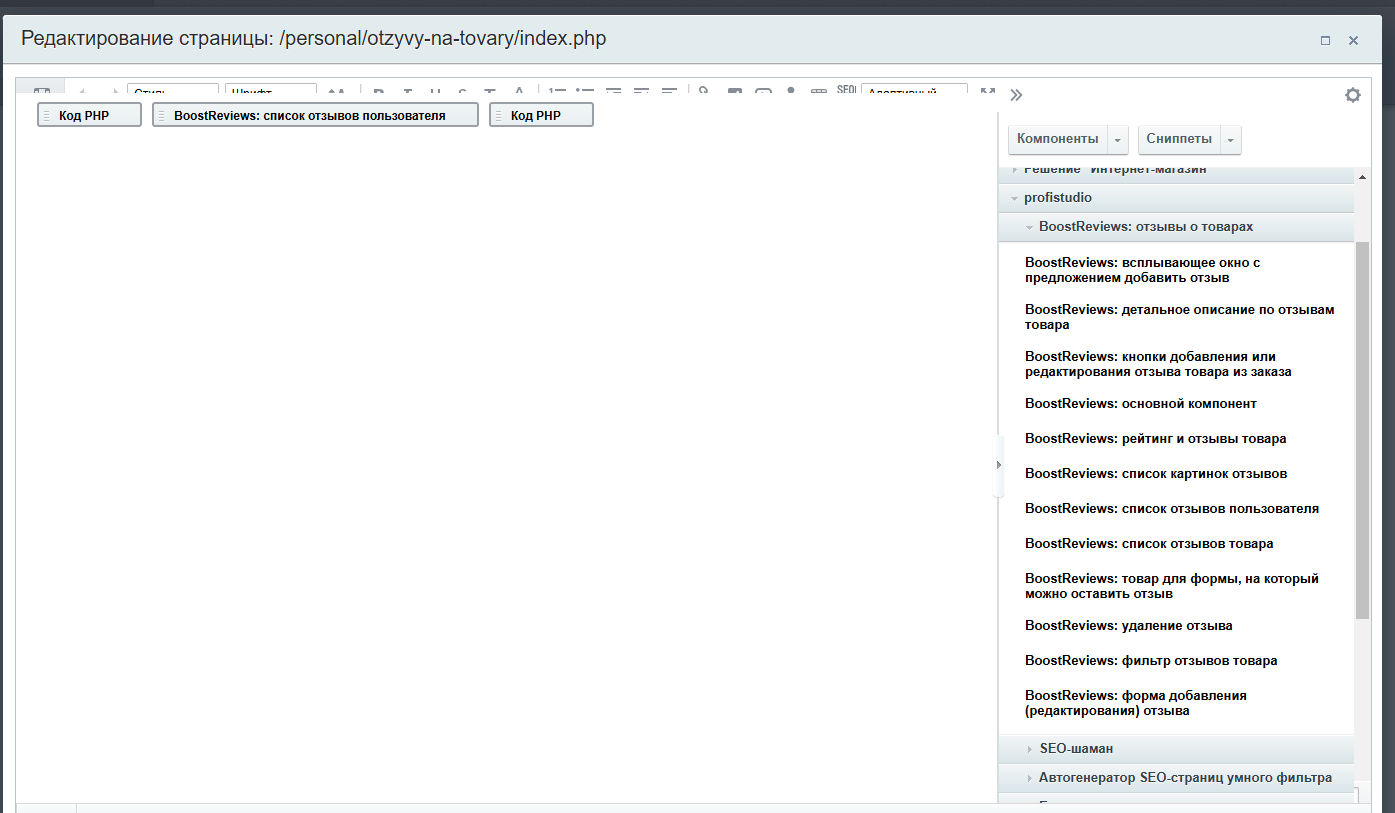Maximize the page editing dialog
Image resolution: width=1395 pixels, height=813 pixels.
click(x=1325, y=41)
